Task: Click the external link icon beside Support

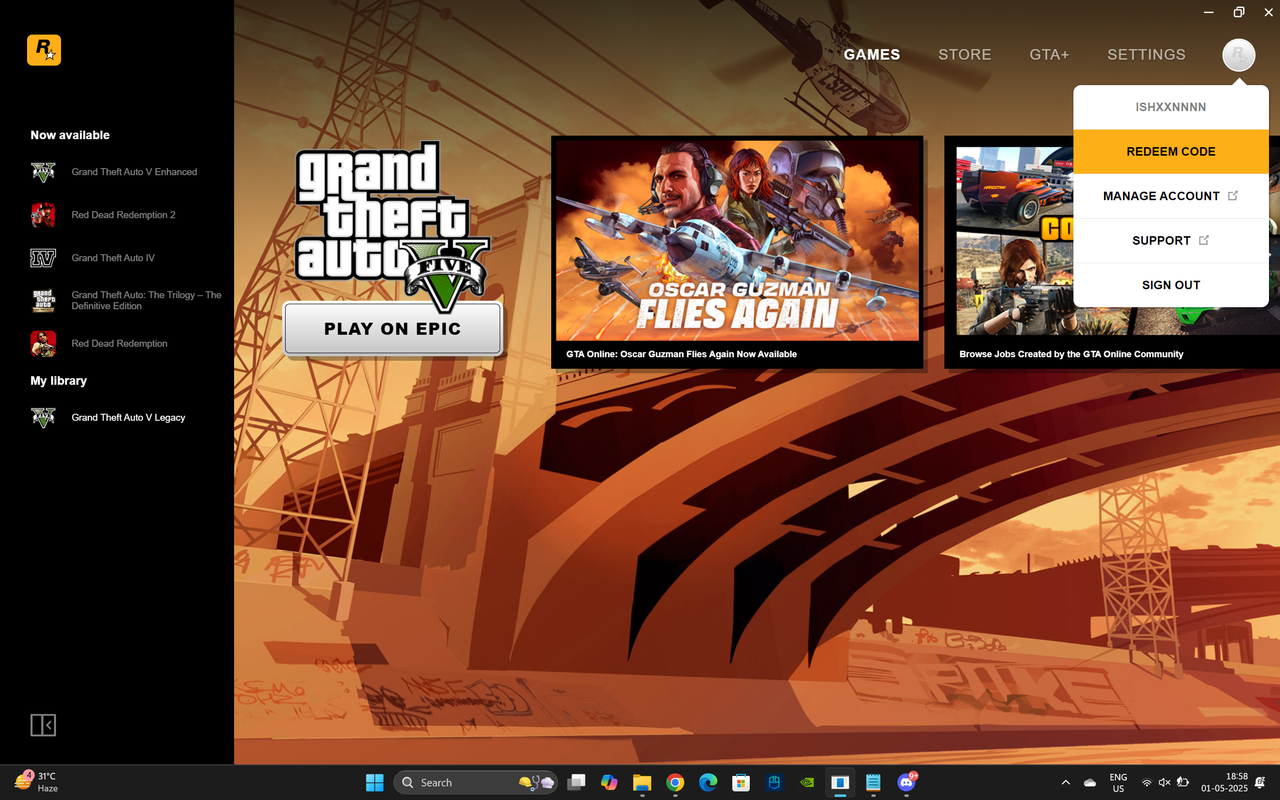Action: (x=1204, y=240)
